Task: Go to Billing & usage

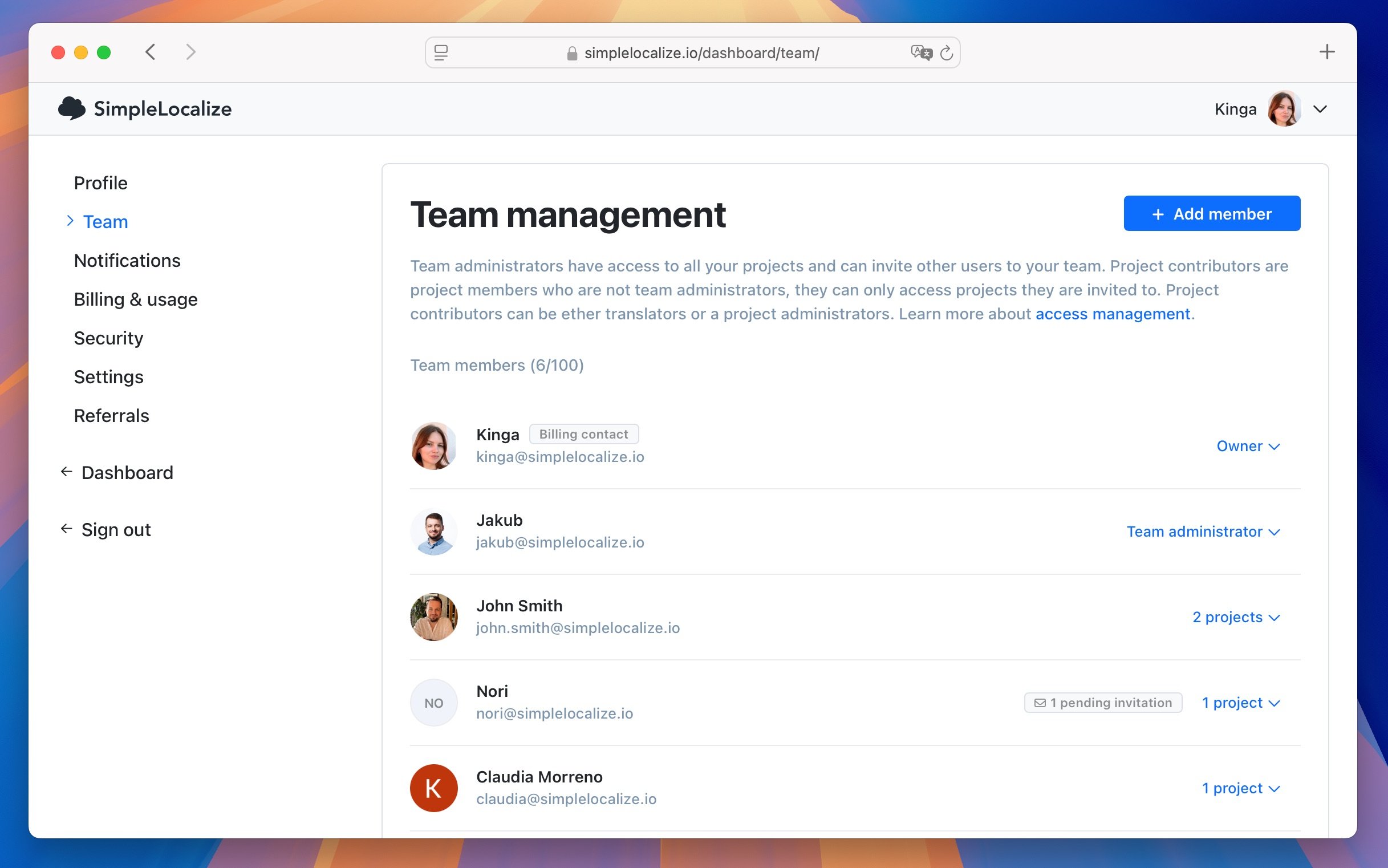Action: [x=136, y=299]
